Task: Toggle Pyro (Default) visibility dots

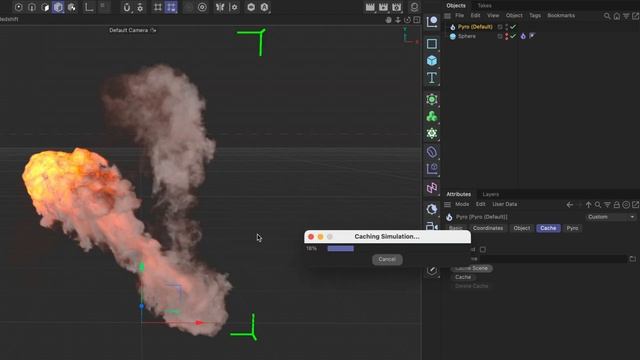Action: (507, 27)
